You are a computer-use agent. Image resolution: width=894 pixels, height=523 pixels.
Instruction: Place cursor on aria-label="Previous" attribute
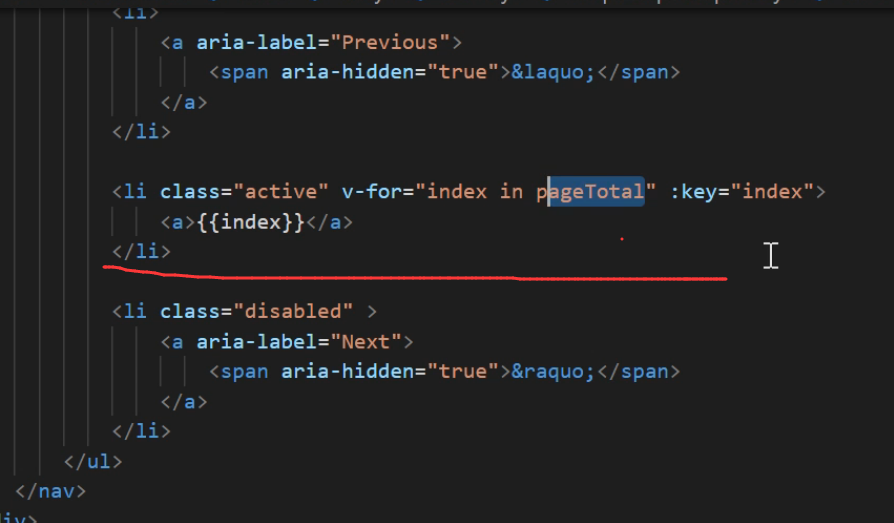[323, 42]
